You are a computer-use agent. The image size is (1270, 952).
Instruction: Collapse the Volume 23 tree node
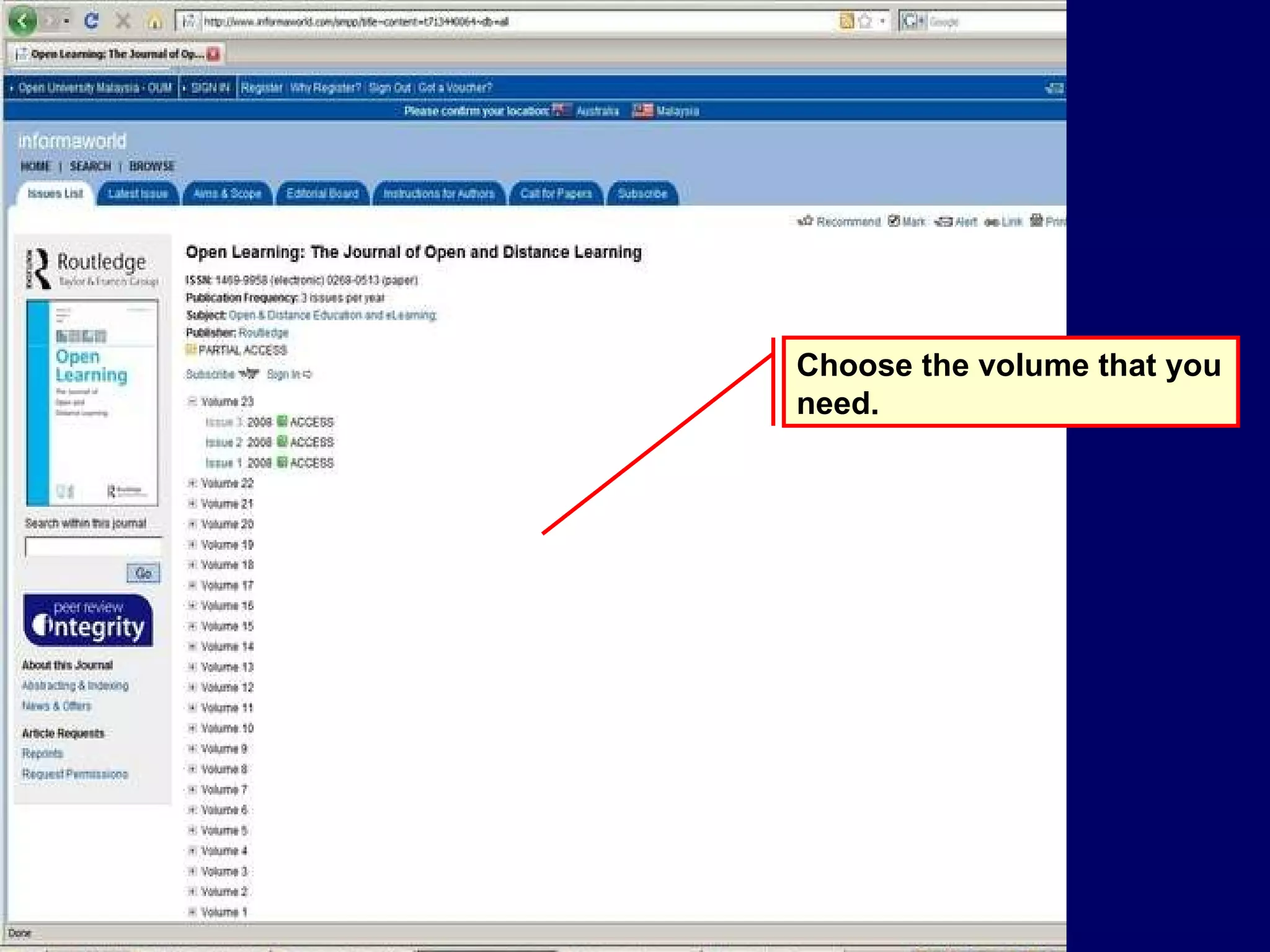(x=192, y=401)
